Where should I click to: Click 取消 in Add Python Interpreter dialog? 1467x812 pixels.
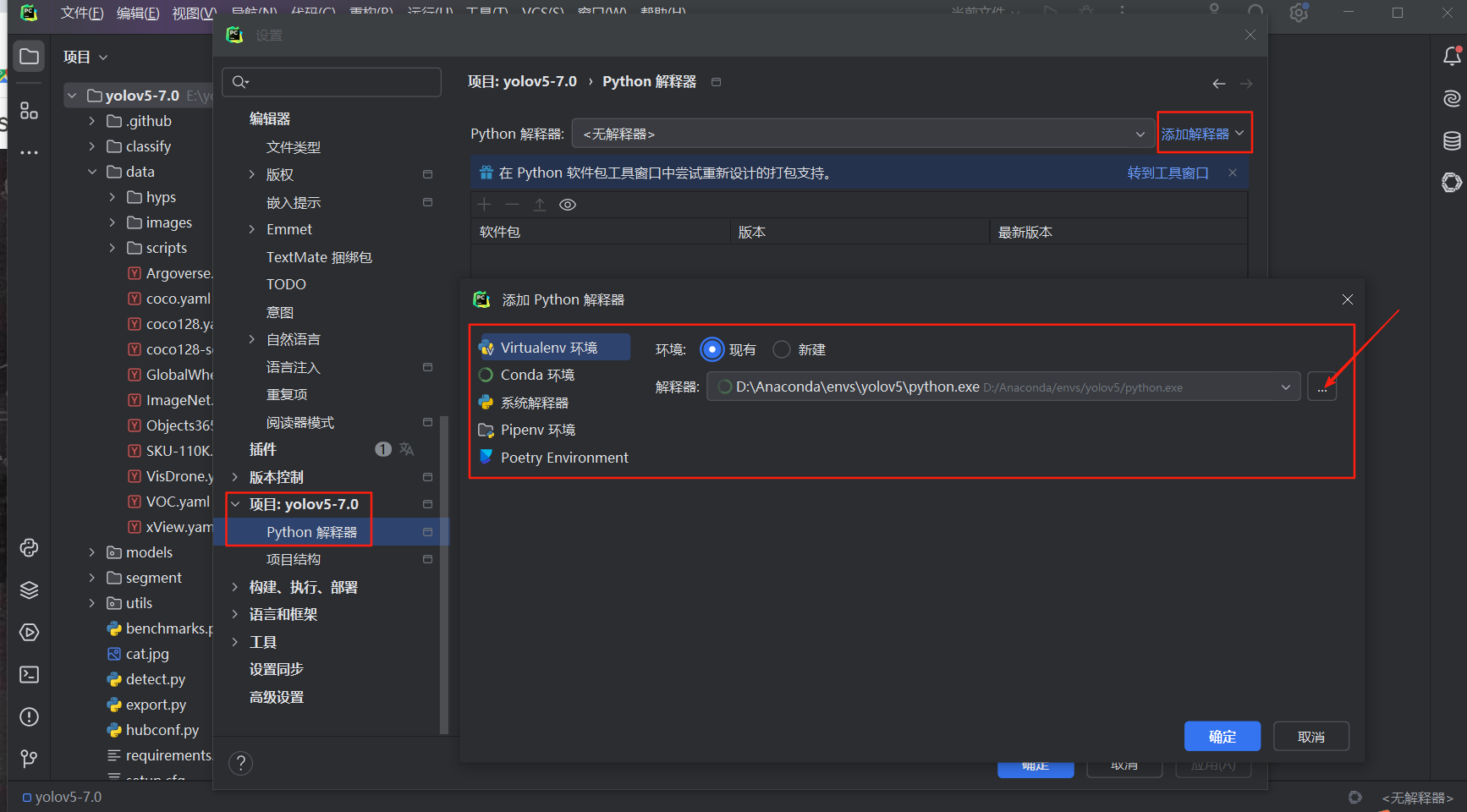[1311, 737]
